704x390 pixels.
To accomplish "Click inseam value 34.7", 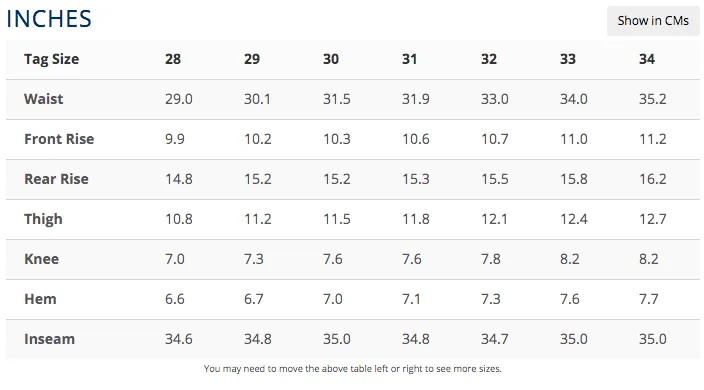I will pyautogui.click(x=494, y=339).
